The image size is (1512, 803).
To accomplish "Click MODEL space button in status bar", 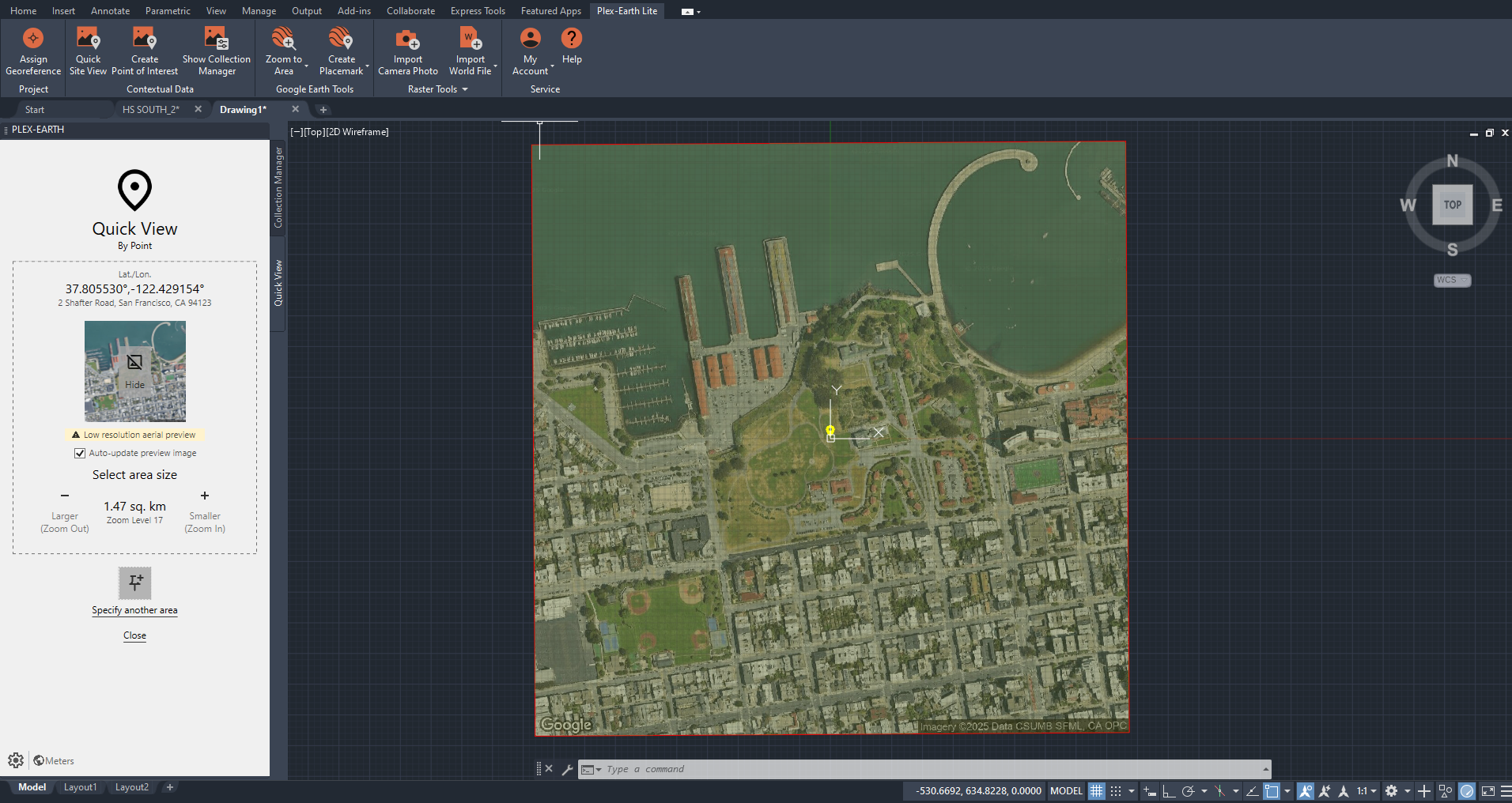I will point(1066,791).
